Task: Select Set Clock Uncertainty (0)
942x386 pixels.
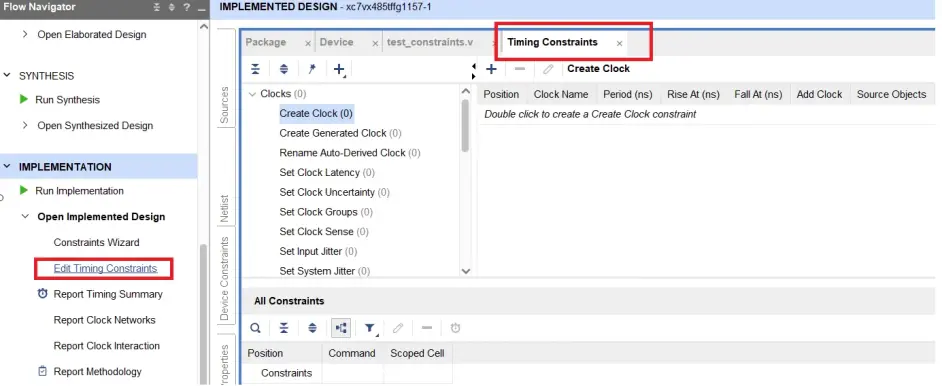Action: 335,192
